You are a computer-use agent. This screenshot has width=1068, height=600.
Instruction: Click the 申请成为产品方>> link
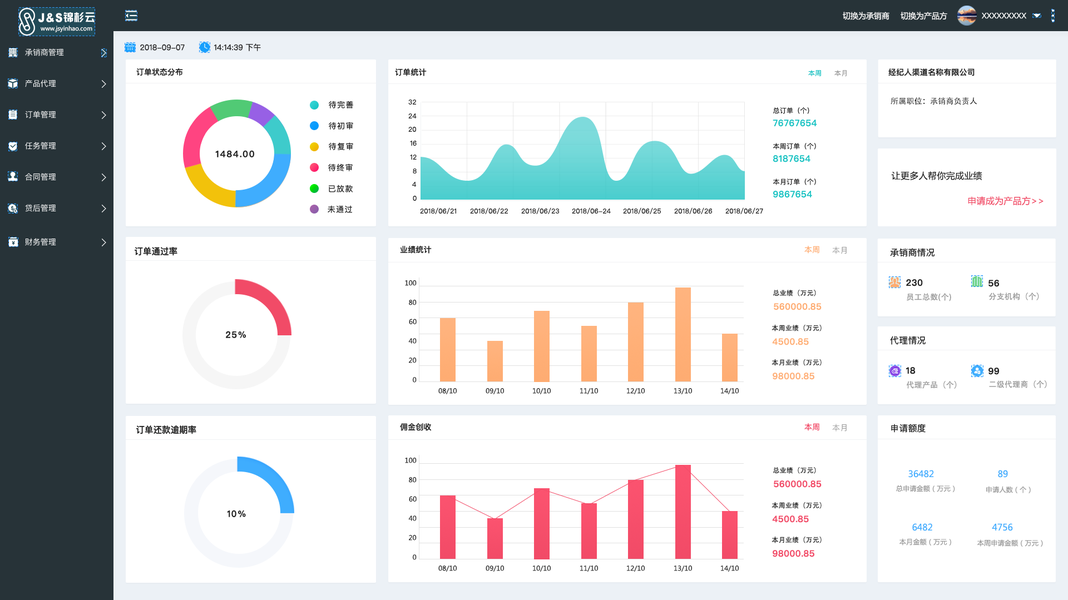[1005, 201]
